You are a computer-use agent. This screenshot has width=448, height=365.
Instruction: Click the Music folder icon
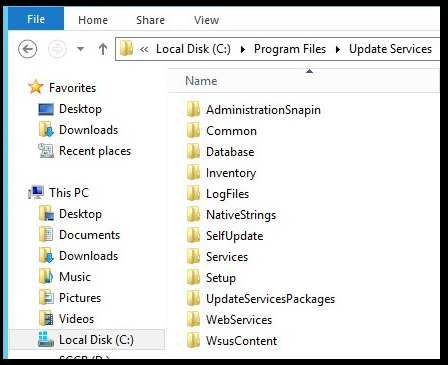(46, 276)
